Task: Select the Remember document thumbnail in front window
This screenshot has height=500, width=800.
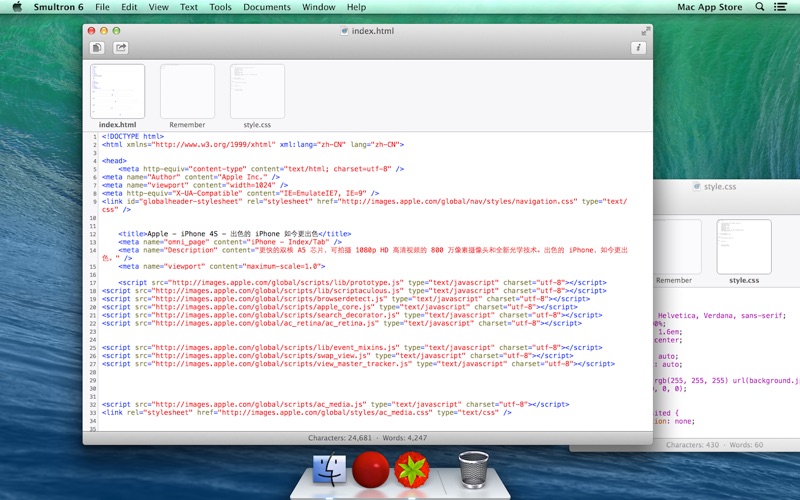Action: tap(187, 91)
